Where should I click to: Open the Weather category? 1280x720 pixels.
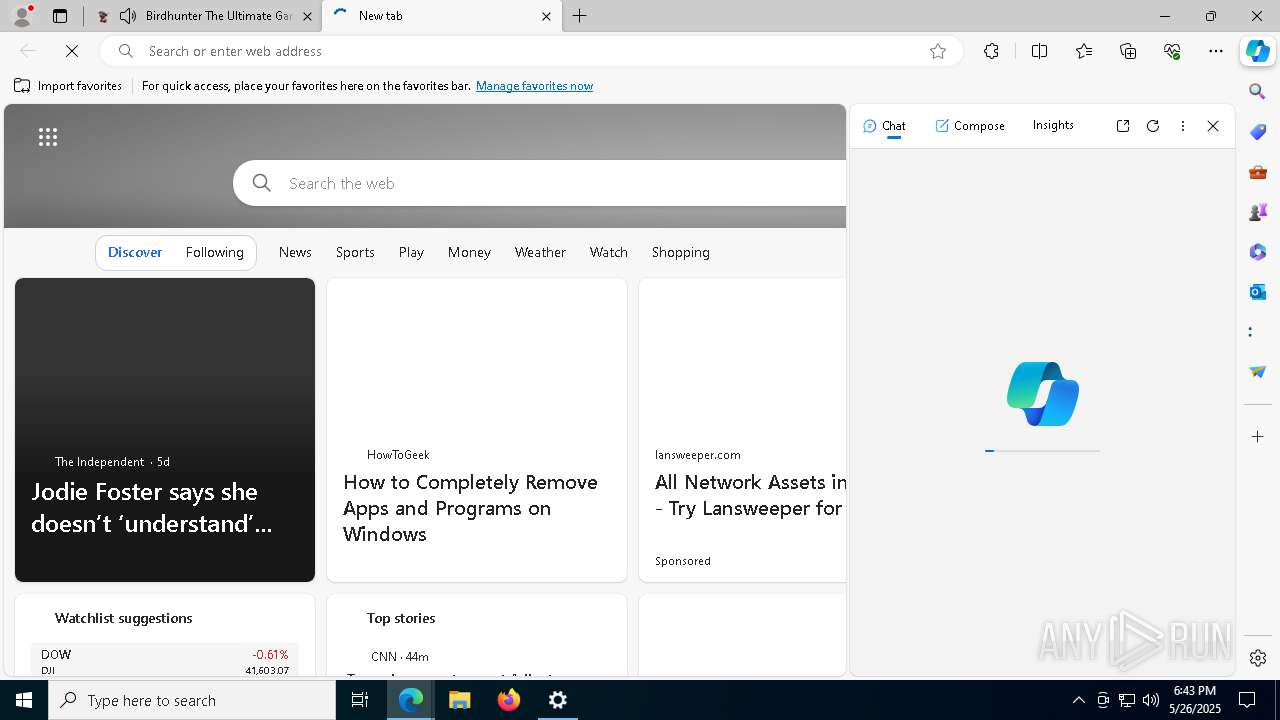pyautogui.click(x=540, y=252)
